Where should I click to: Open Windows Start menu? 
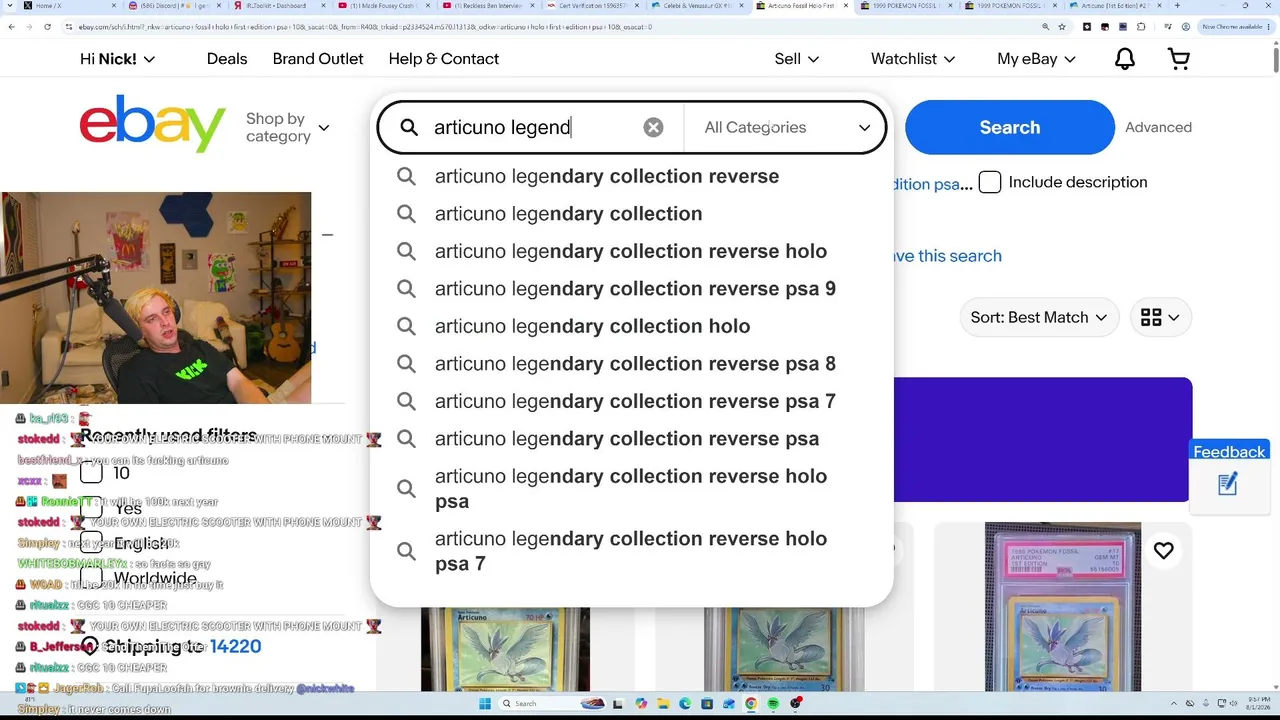tap(487, 704)
